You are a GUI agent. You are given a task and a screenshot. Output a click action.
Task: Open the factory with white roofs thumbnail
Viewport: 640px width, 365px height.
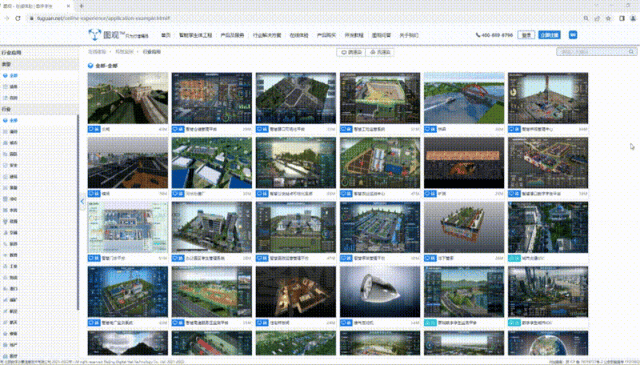point(212,162)
